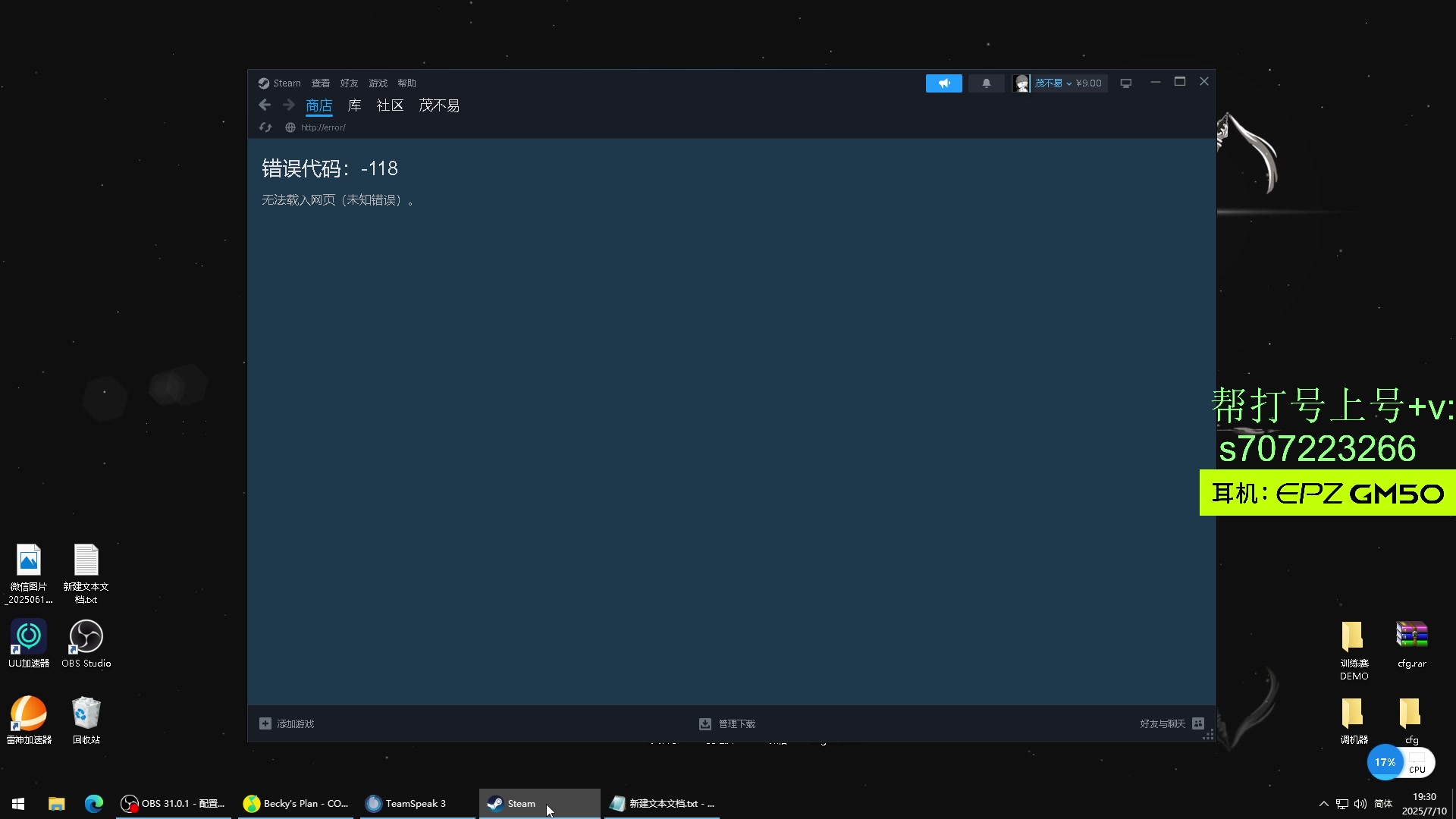Expand hidden system tray icons chevron

tap(1324, 804)
